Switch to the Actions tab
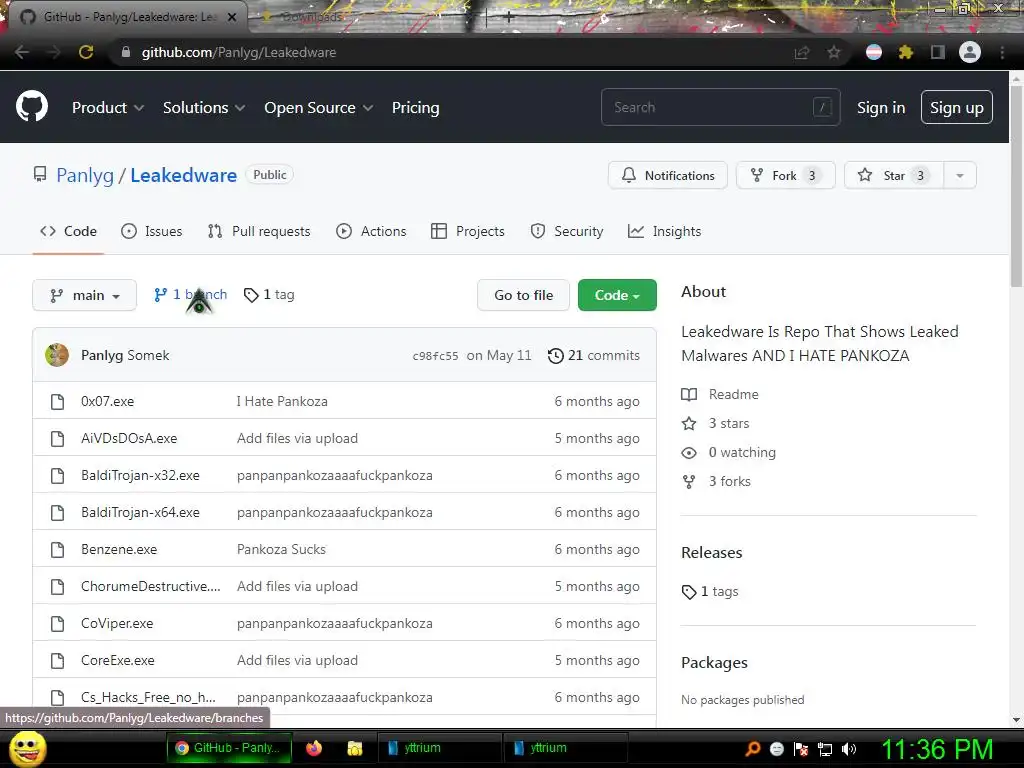Screen dimensions: 1024x768 [x=371, y=231]
